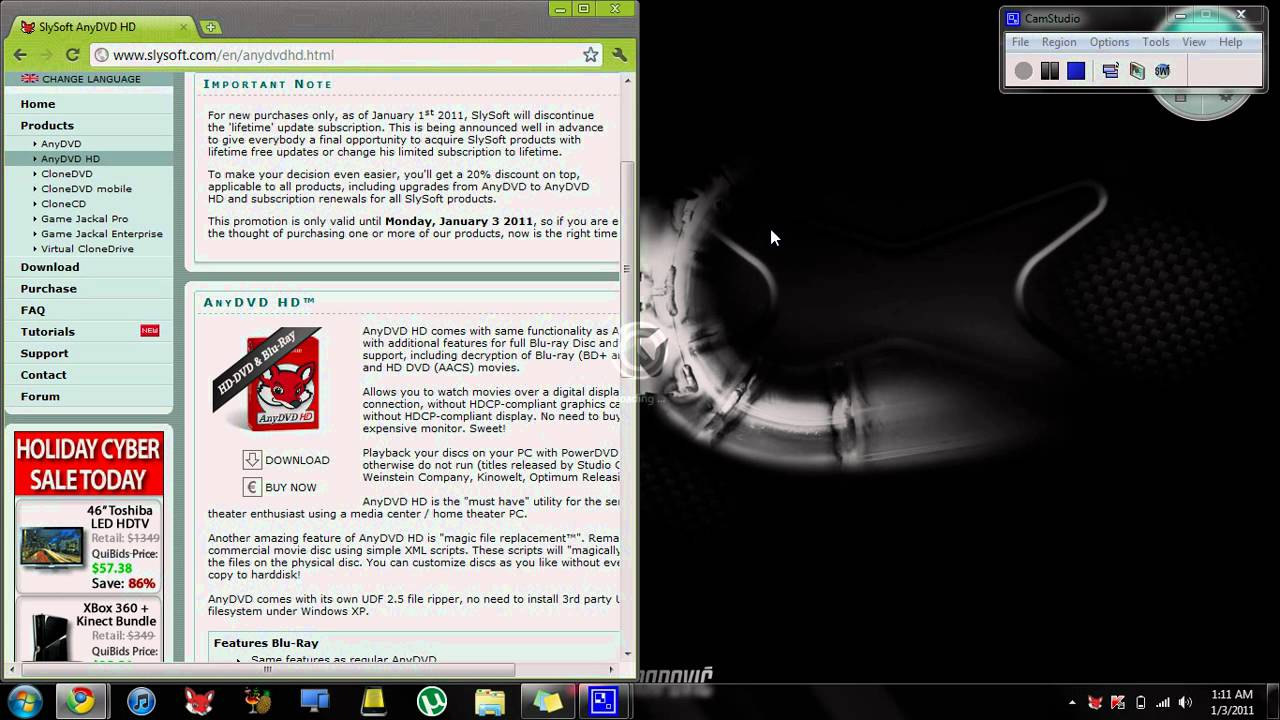Select the SlySoft AnyDVD HD tab
This screenshot has height=720, width=1280.
(x=104, y=27)
